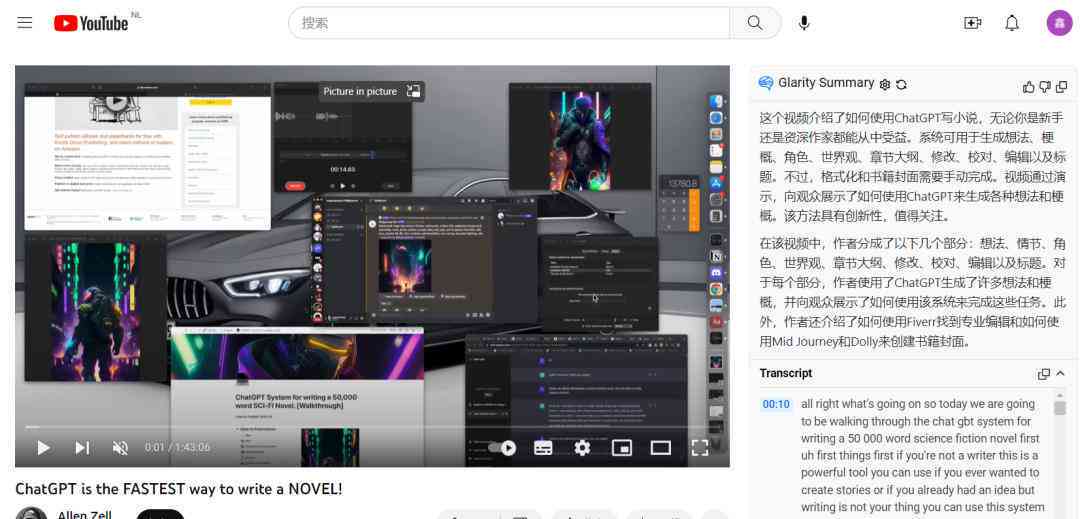
Task: Unmute the video player volume
Action: 120,448
